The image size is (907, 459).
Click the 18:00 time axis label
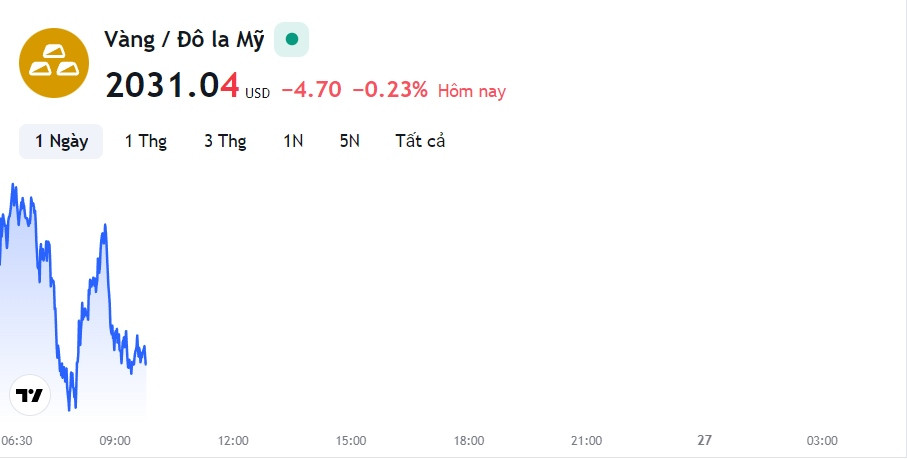469,440
